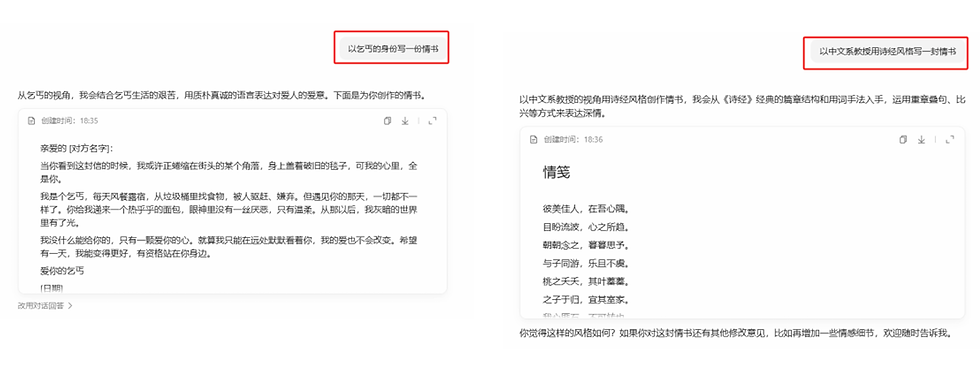This screenshot has height=374, width=980.
Task: Click the greeting line 亲爱的 [对方名字]:
Action: pos(76,149)
